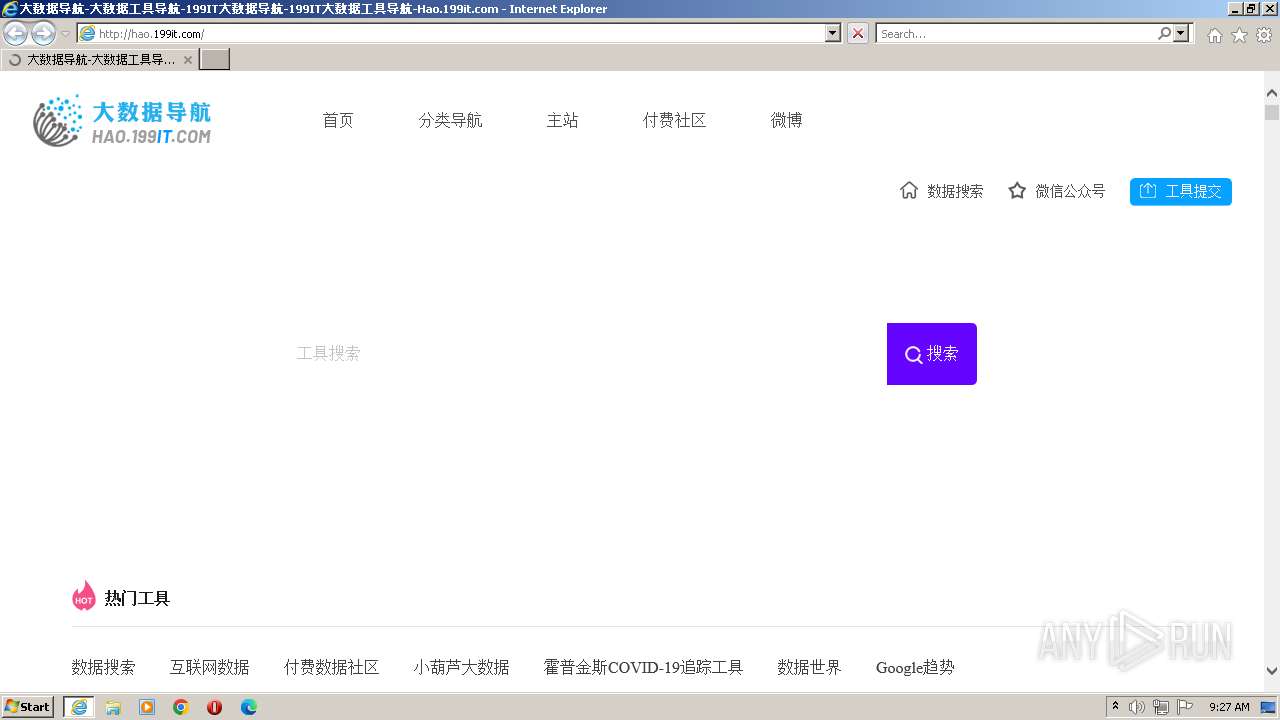The width and height of the screenshot is (1280, 720).
Task: Open the 微信公众号 link
Action: tap(1070, 191)
